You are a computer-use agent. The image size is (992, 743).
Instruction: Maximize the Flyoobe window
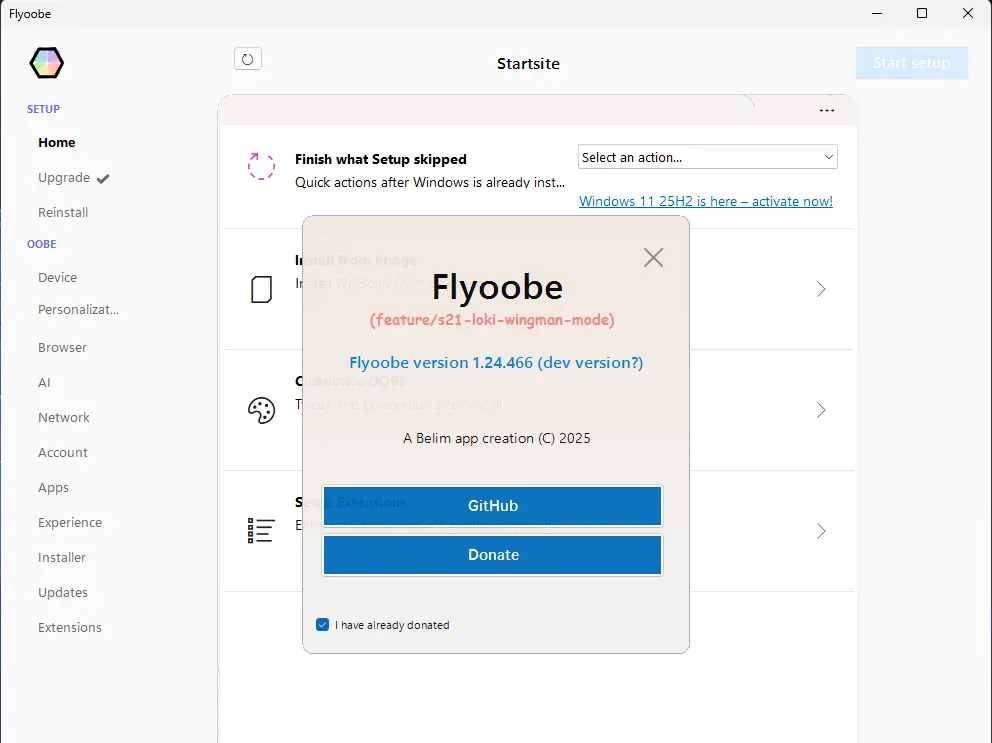(x=922, y=13)
